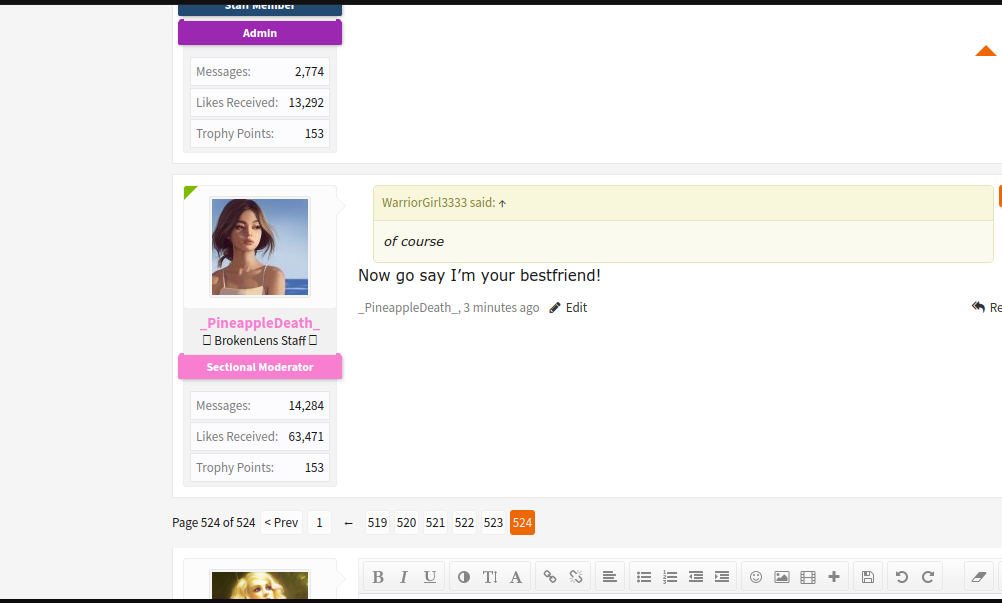Remove link with unlink icon
The width and height of the screenshot is (1002, 603).
coord(576,577)
